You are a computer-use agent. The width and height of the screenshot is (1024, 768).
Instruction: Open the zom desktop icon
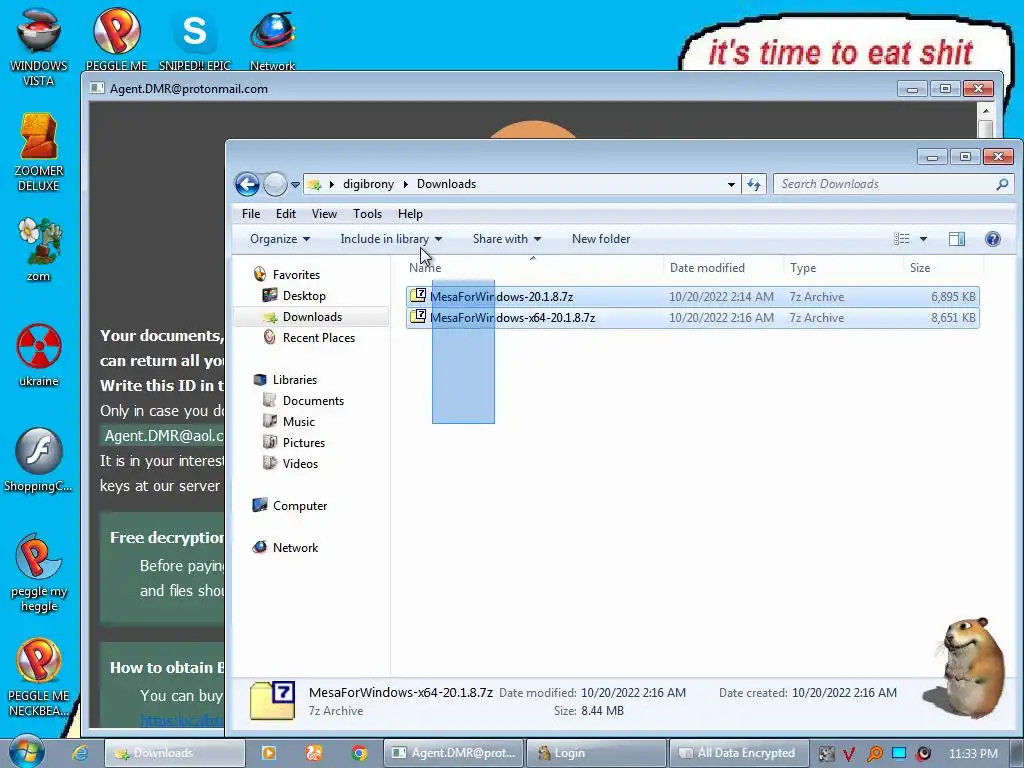(x=39, y=249)
